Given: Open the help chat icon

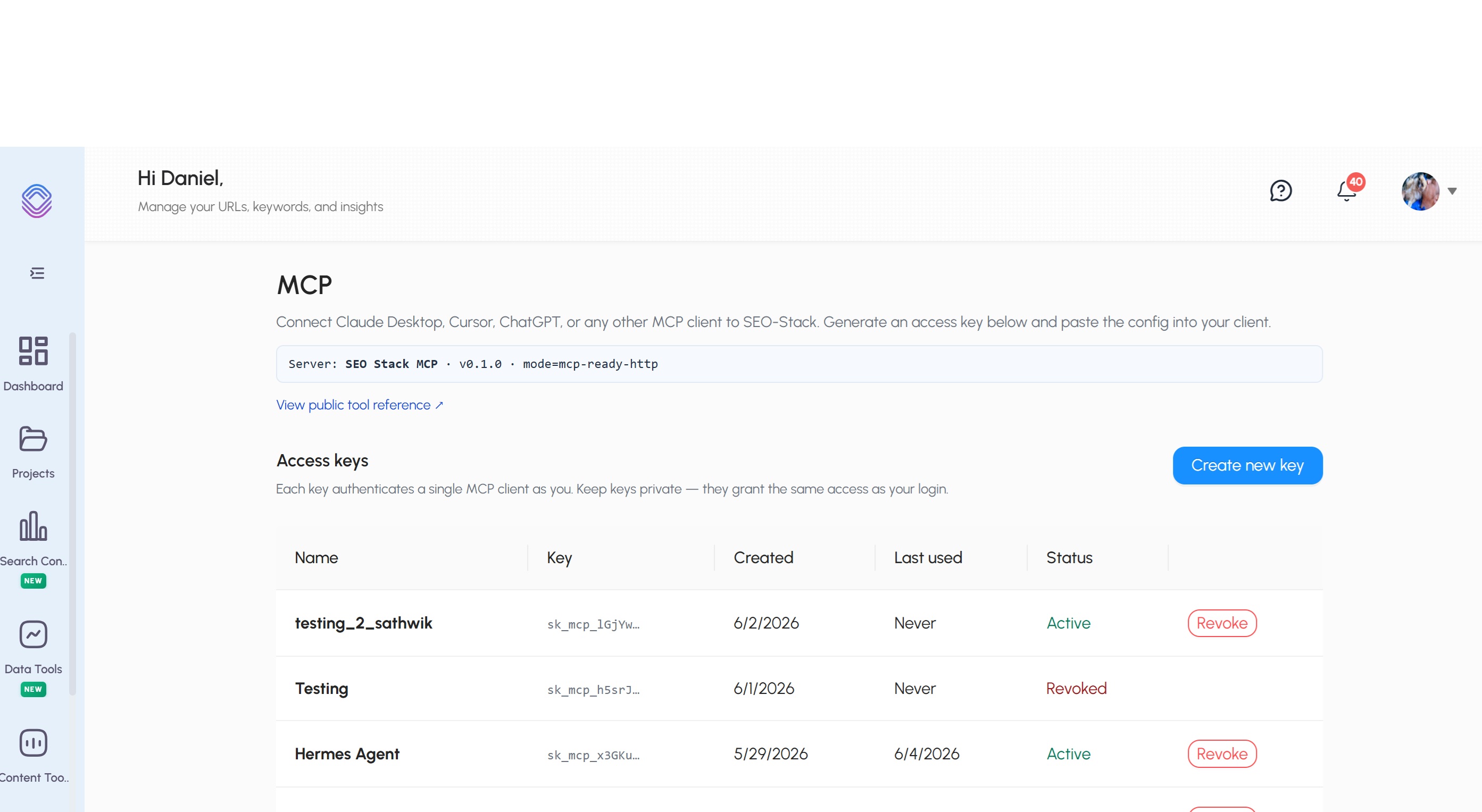Looking at the screenshot, I should (1280, 191).
